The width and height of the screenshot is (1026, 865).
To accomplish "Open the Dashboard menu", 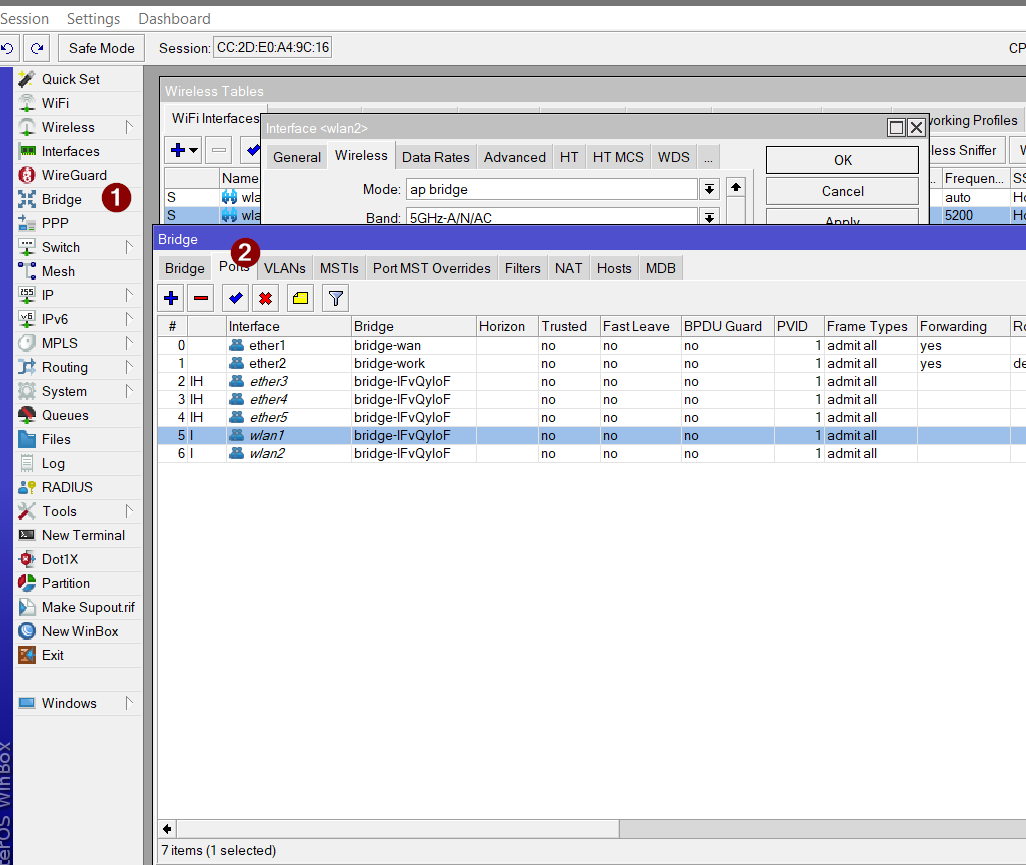I will click(174, 19).
